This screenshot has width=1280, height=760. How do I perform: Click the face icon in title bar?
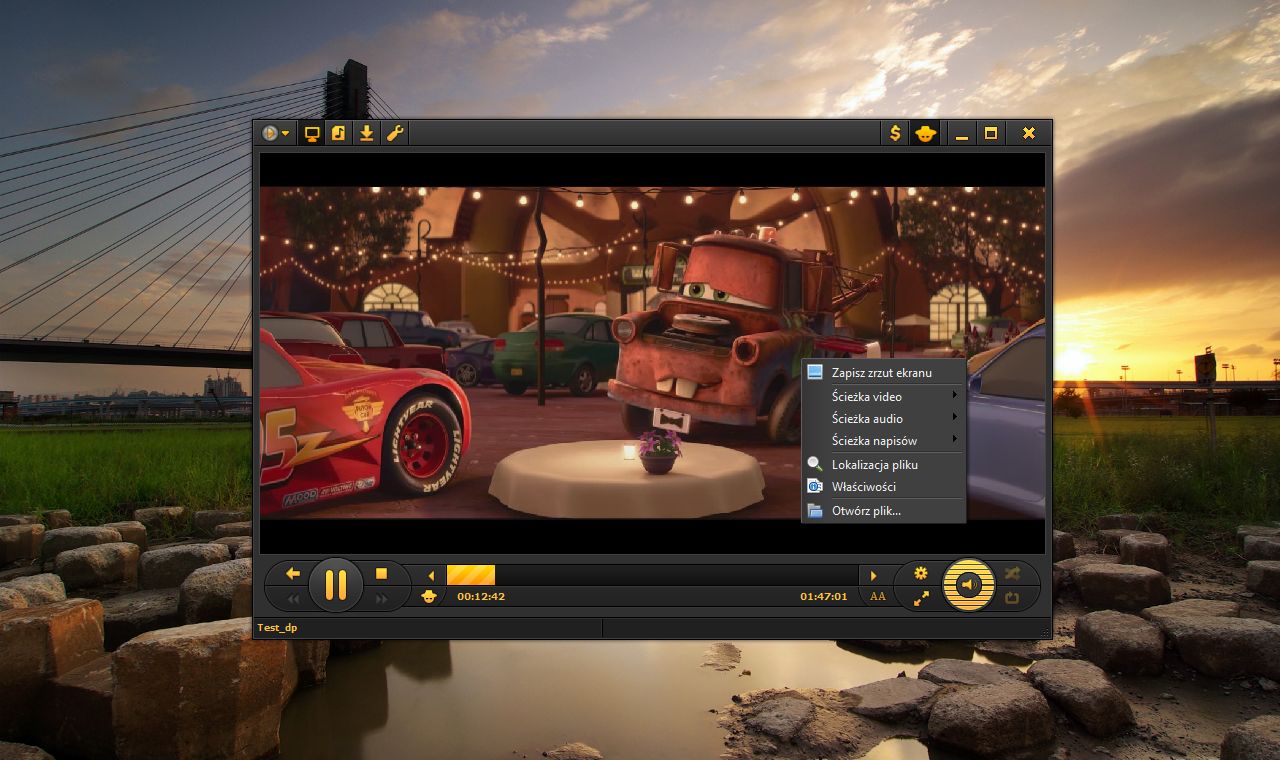tap(925, 133)
